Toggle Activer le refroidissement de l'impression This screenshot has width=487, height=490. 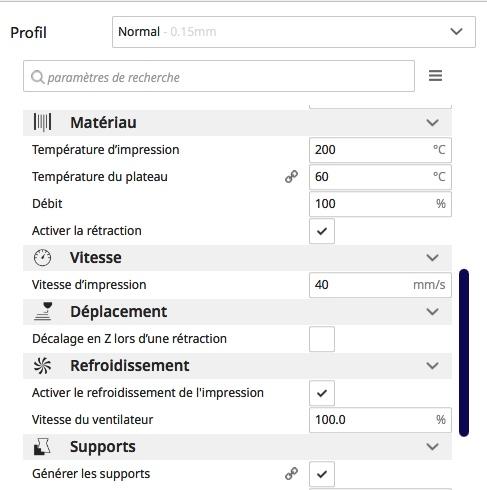322,393
